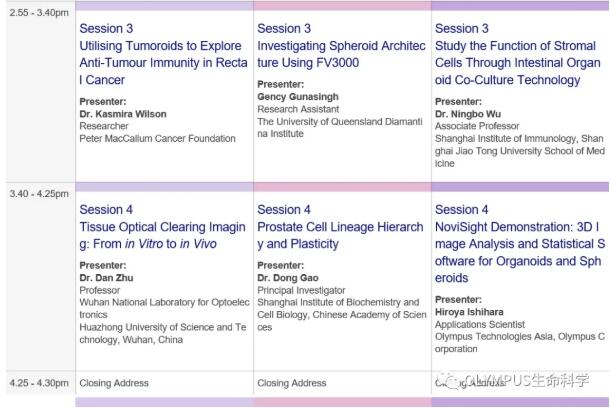This screenshot has width=611, height=408.
Task: Open 'Tissue Optical Clearing Imaging' session title
Action: (x=162, y=235)
